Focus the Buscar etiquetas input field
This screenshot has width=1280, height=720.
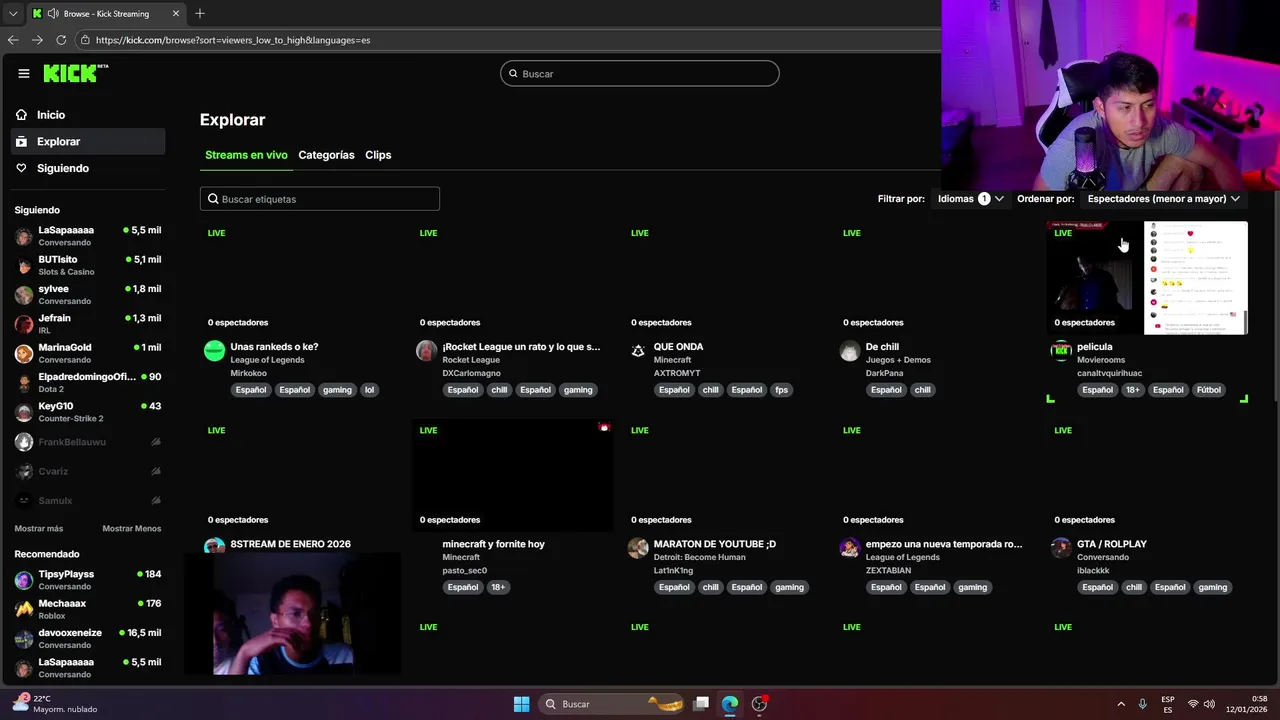point(320,199)
